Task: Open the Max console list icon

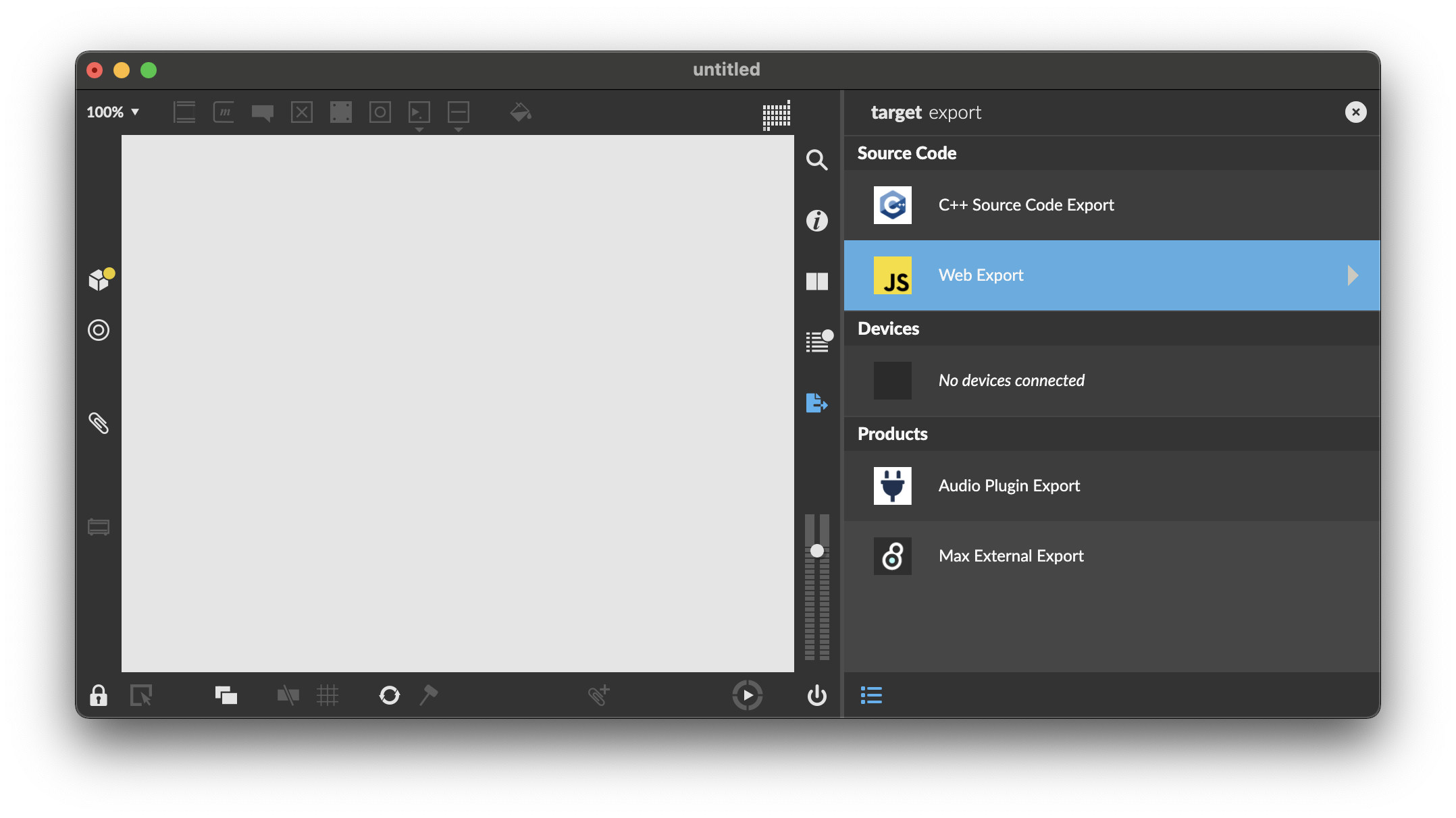Action: (818, 342)
